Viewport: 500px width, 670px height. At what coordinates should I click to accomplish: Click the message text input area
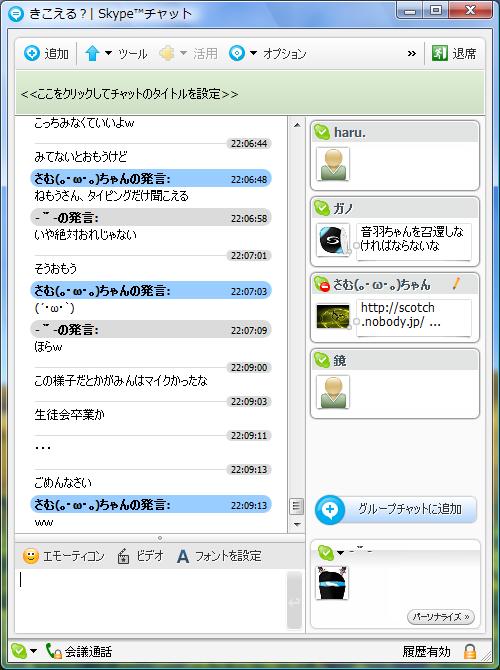click(151, 600)
